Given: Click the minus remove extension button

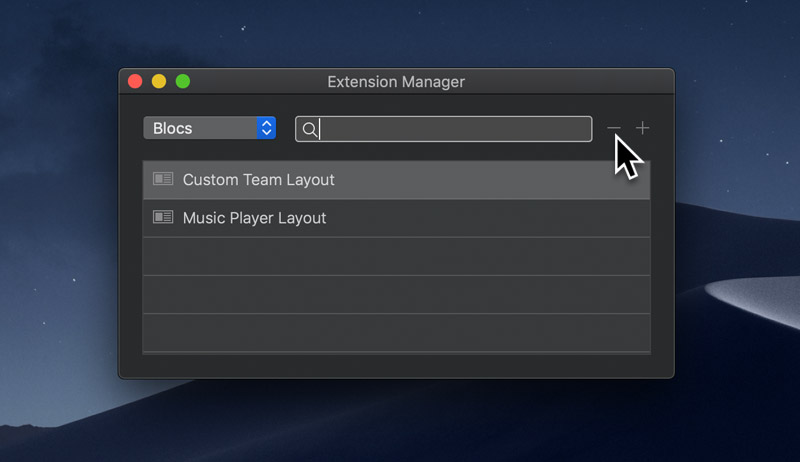Looking at the screenshot, I should 614,128.
